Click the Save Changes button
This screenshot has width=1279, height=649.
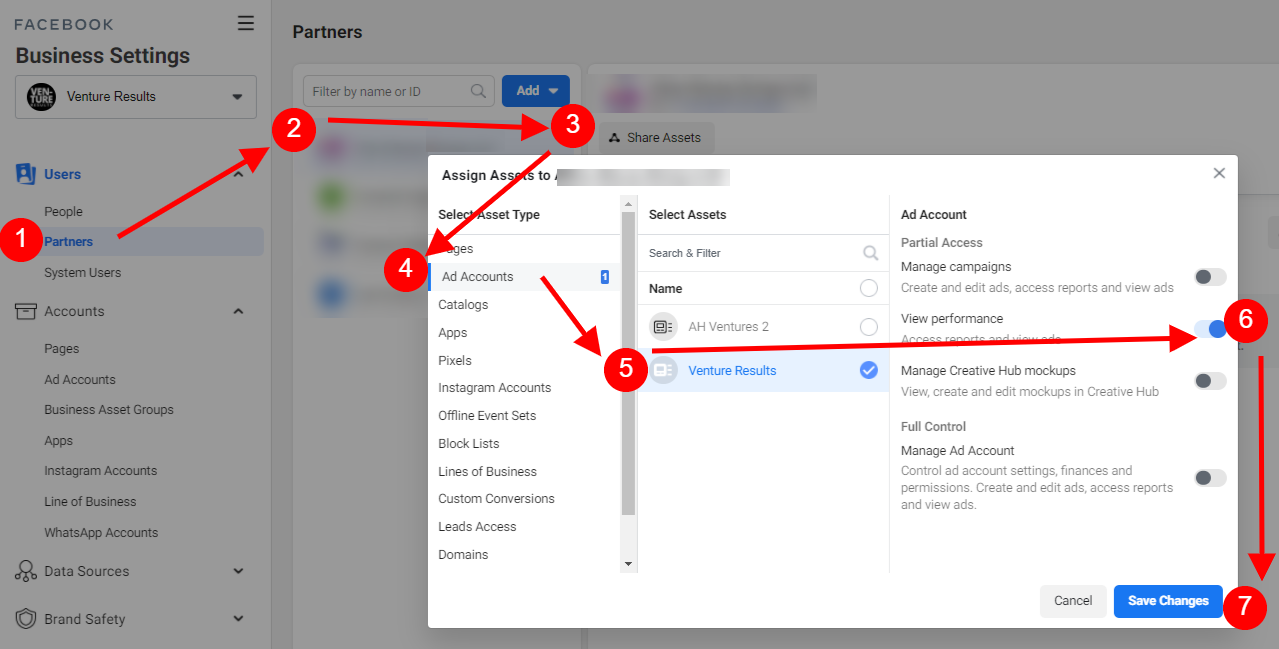pyautogui.click(x=1168, y=601)
